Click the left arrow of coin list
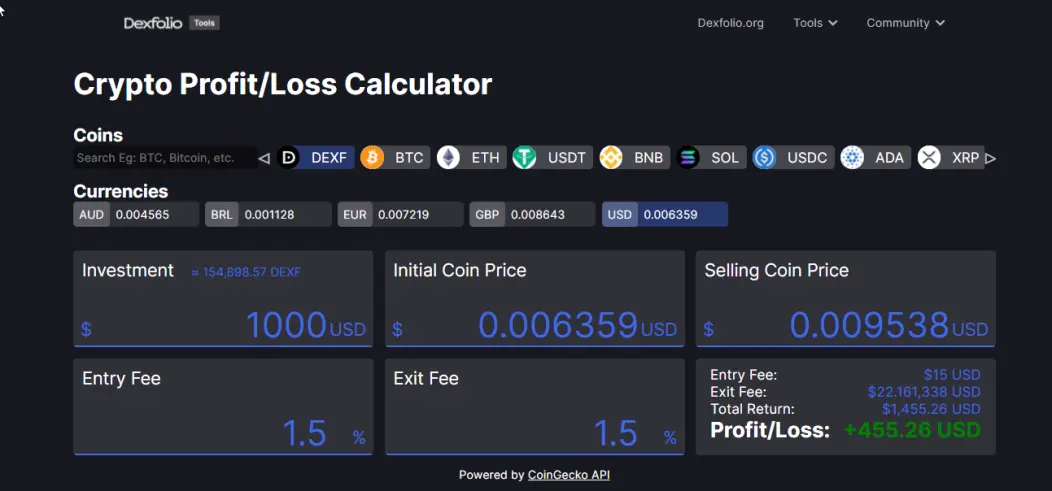This screenshot has width=1052, height=491. click(x=264, y=158)
